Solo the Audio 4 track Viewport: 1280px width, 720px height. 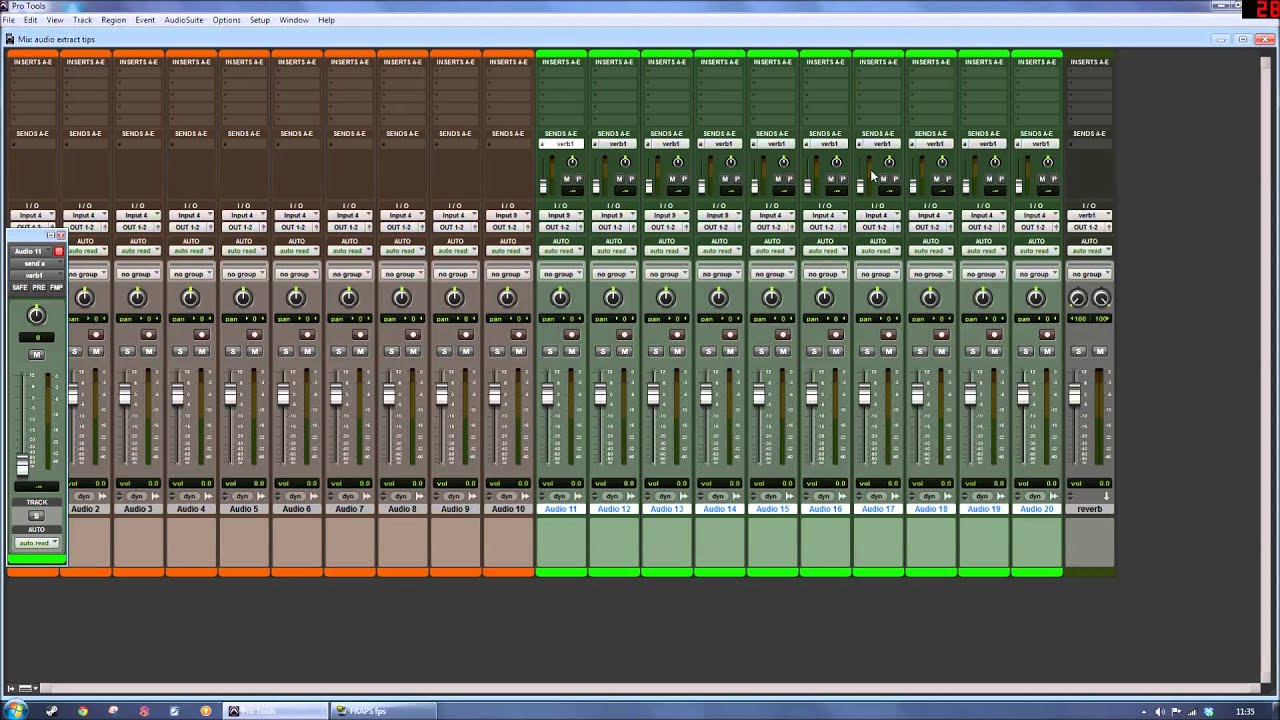[180, 351]
